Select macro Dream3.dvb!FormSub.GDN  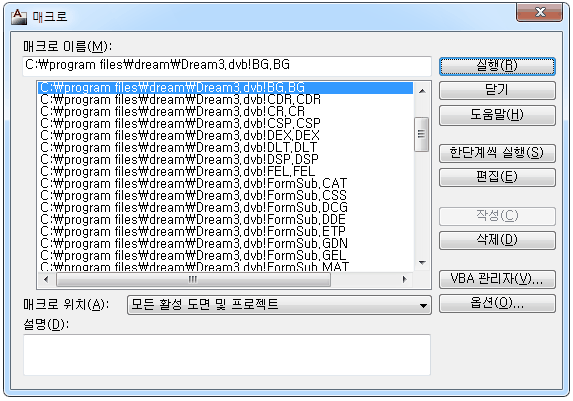225,244
